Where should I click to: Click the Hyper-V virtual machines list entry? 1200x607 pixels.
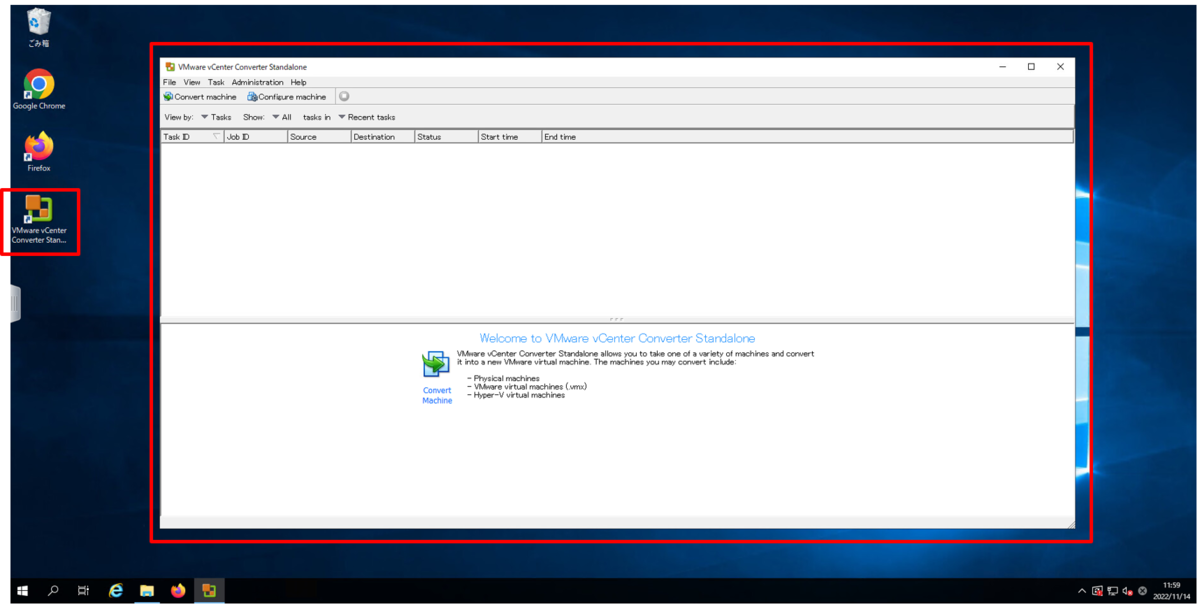516,395
